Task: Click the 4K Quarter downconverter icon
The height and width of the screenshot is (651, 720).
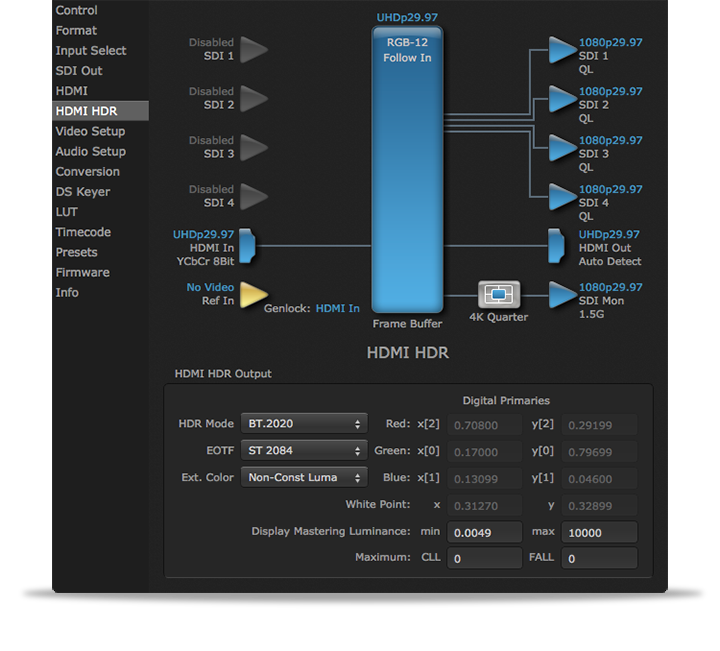Action: (497, 294)
